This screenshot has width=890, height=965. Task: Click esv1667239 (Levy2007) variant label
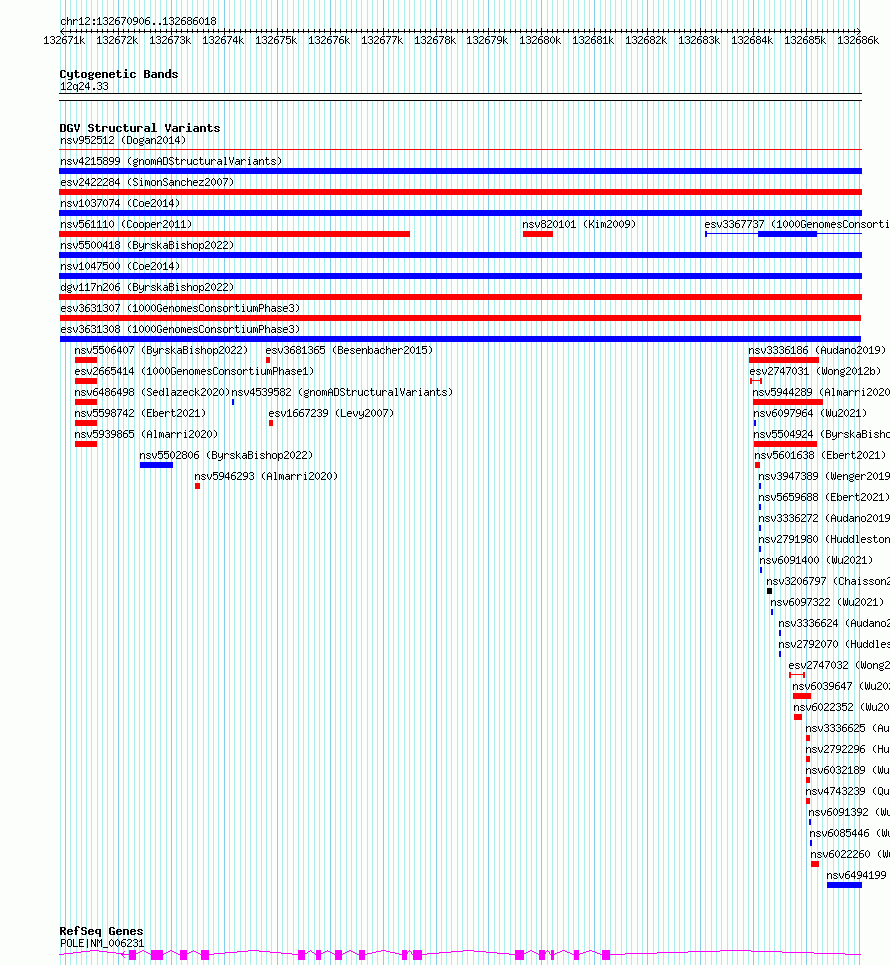tap(331, 413)
